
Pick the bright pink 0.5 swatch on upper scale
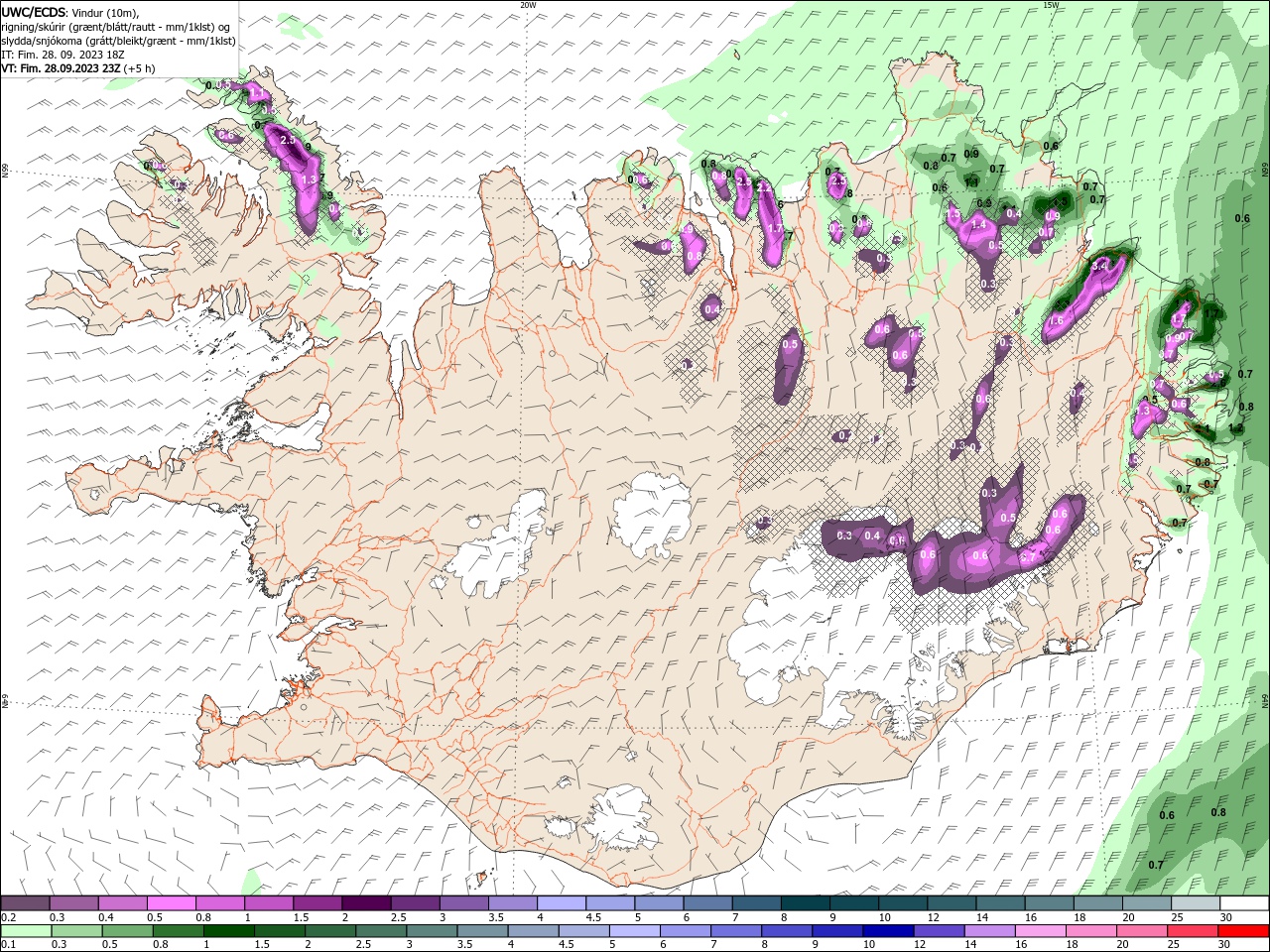click(x=172, y=903)
